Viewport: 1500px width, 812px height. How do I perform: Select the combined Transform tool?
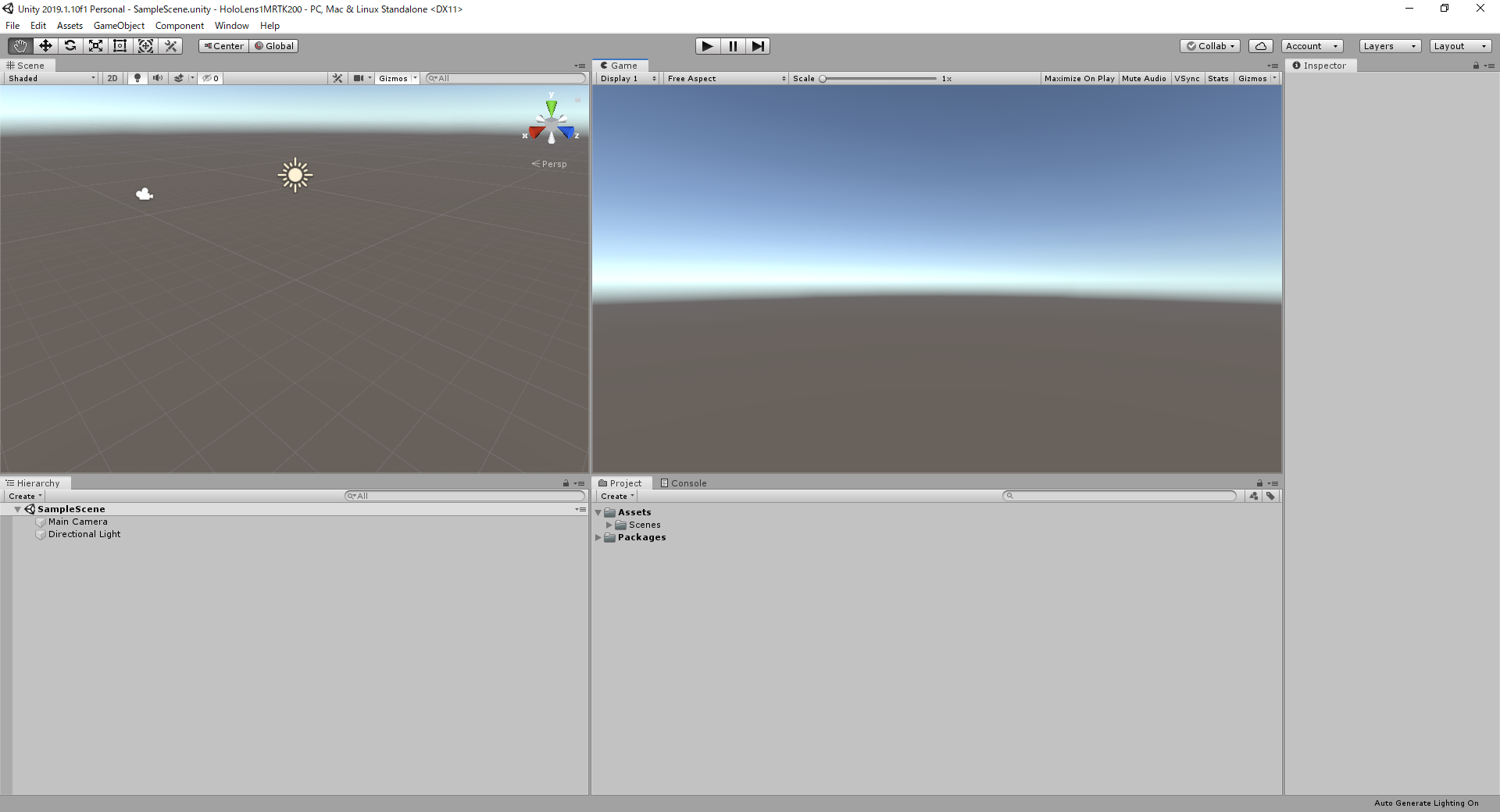[x=145, y=46]
